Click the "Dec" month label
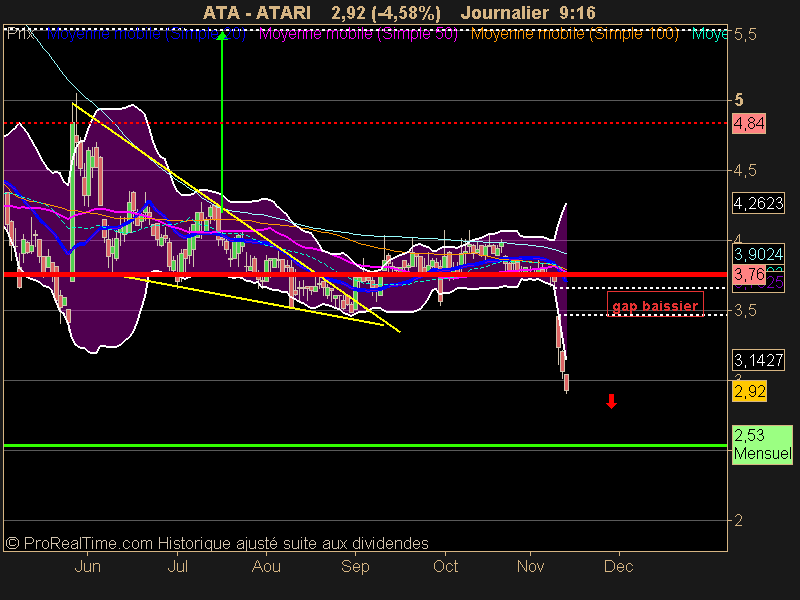Viewport: 800px width, 600px height. point(619,566)
